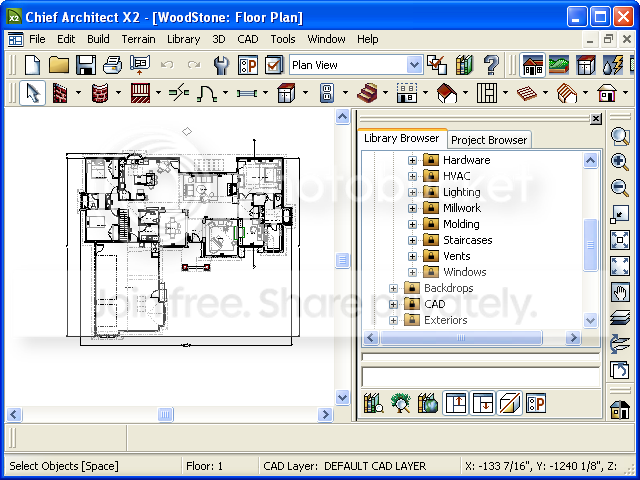Open the Tools menu
Viewport: 640px width, 480px height.
coord(283,39)
